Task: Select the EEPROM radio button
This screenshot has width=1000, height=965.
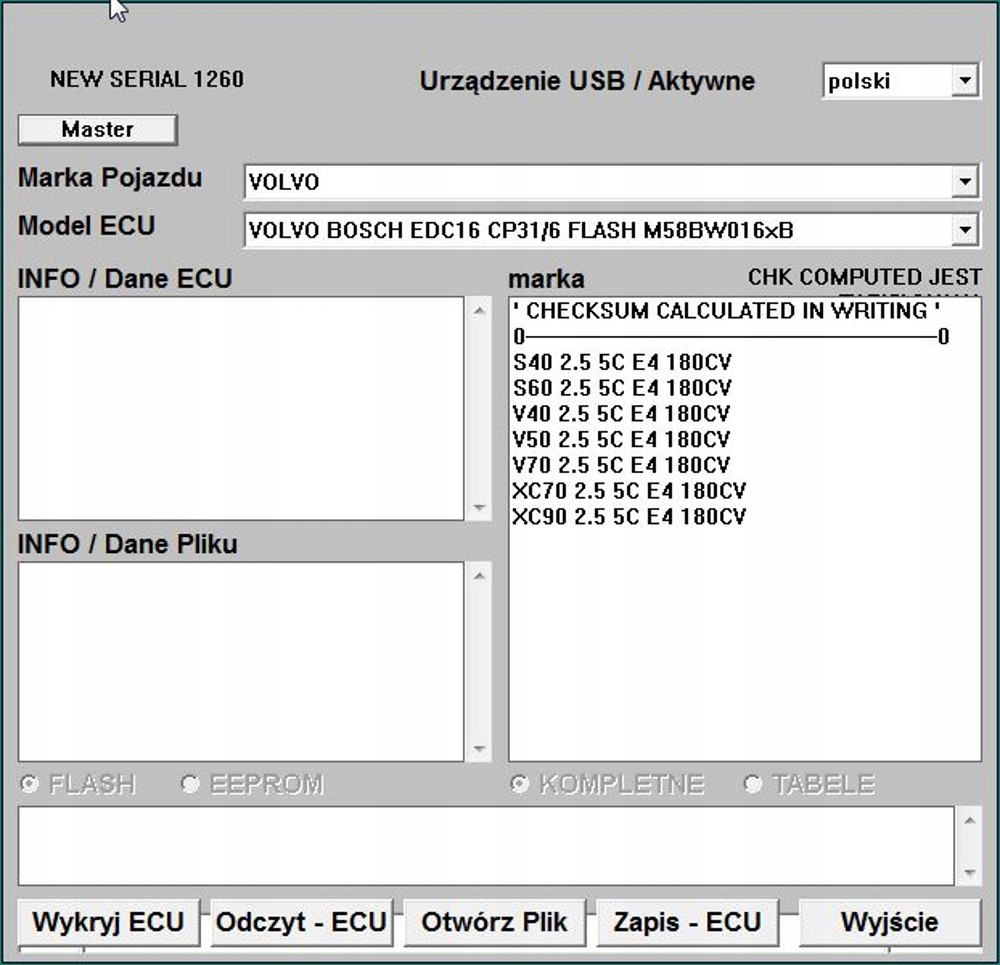Action: (190, 783)
